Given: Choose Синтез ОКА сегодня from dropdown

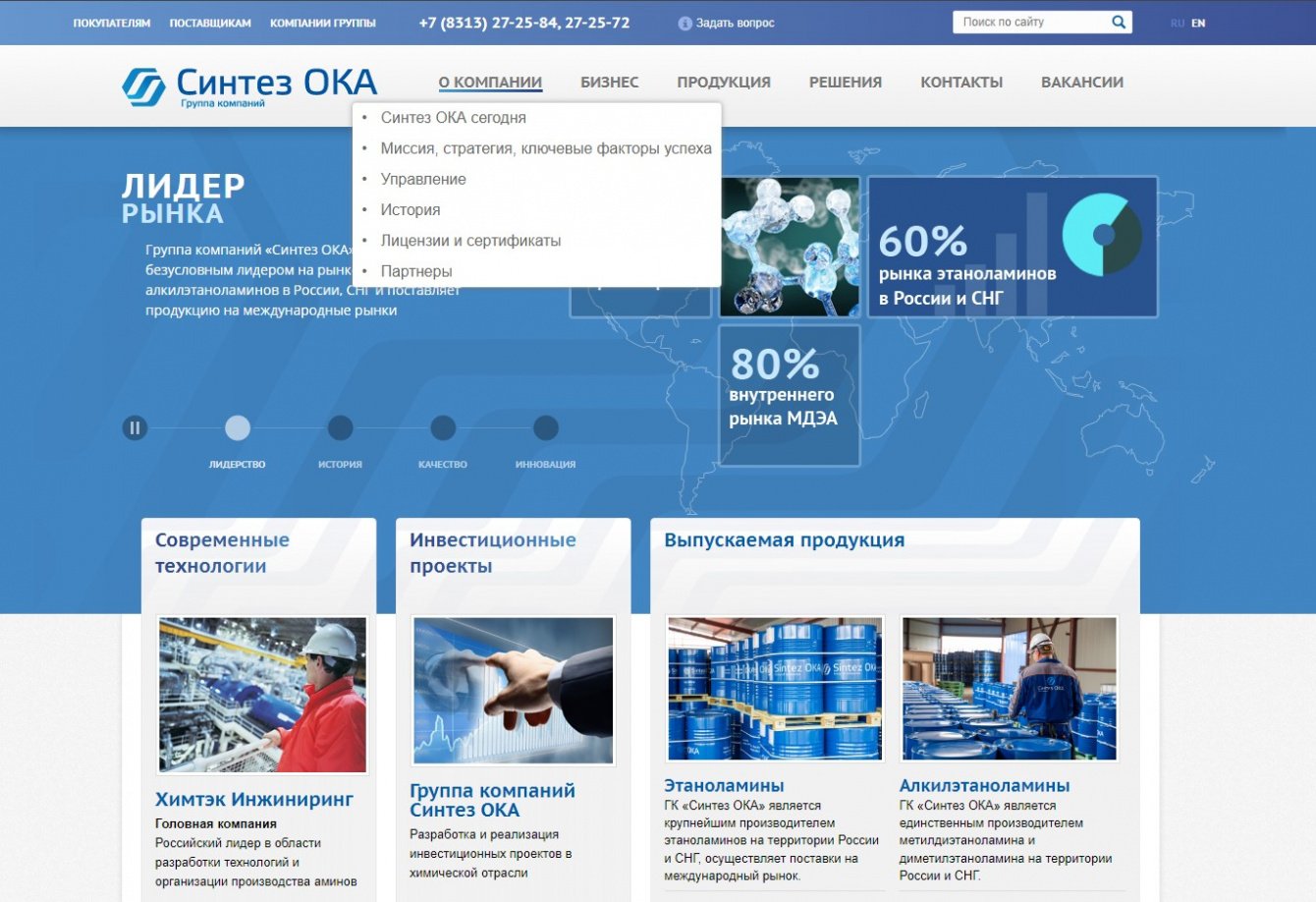Looking at the screenshot, I should click(x=454, y=118).
